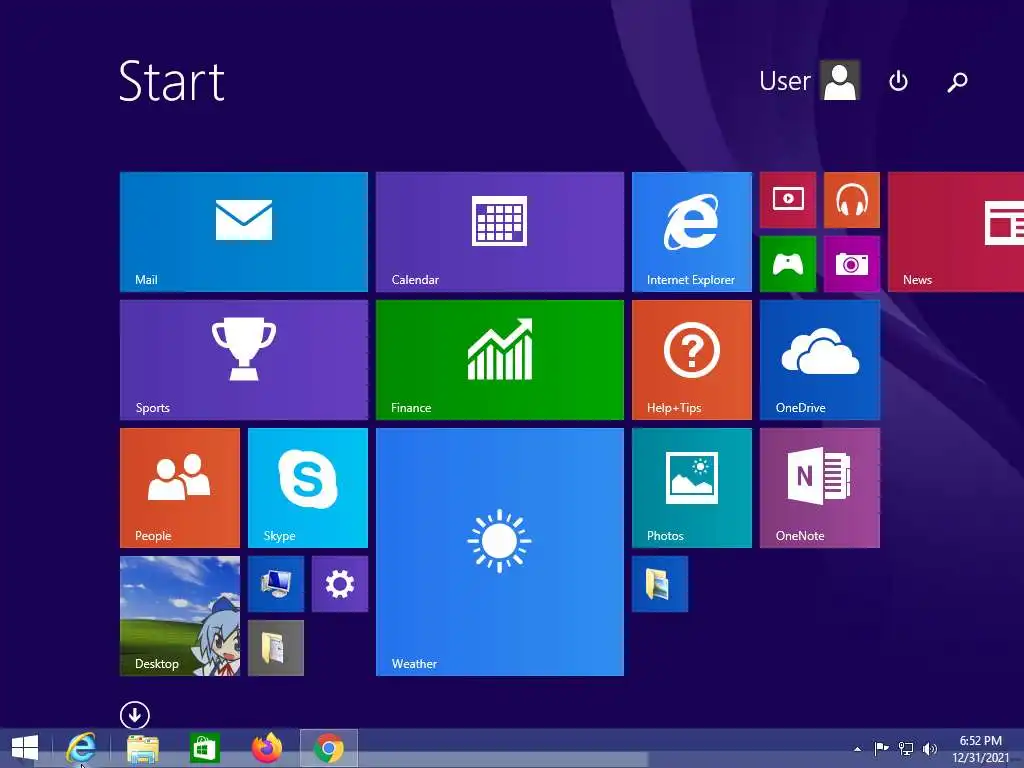Image resolution: width=1024 pixels, height=768 pixels.
Task: Launch the Skype tile
Action: [x=308, y=488]
